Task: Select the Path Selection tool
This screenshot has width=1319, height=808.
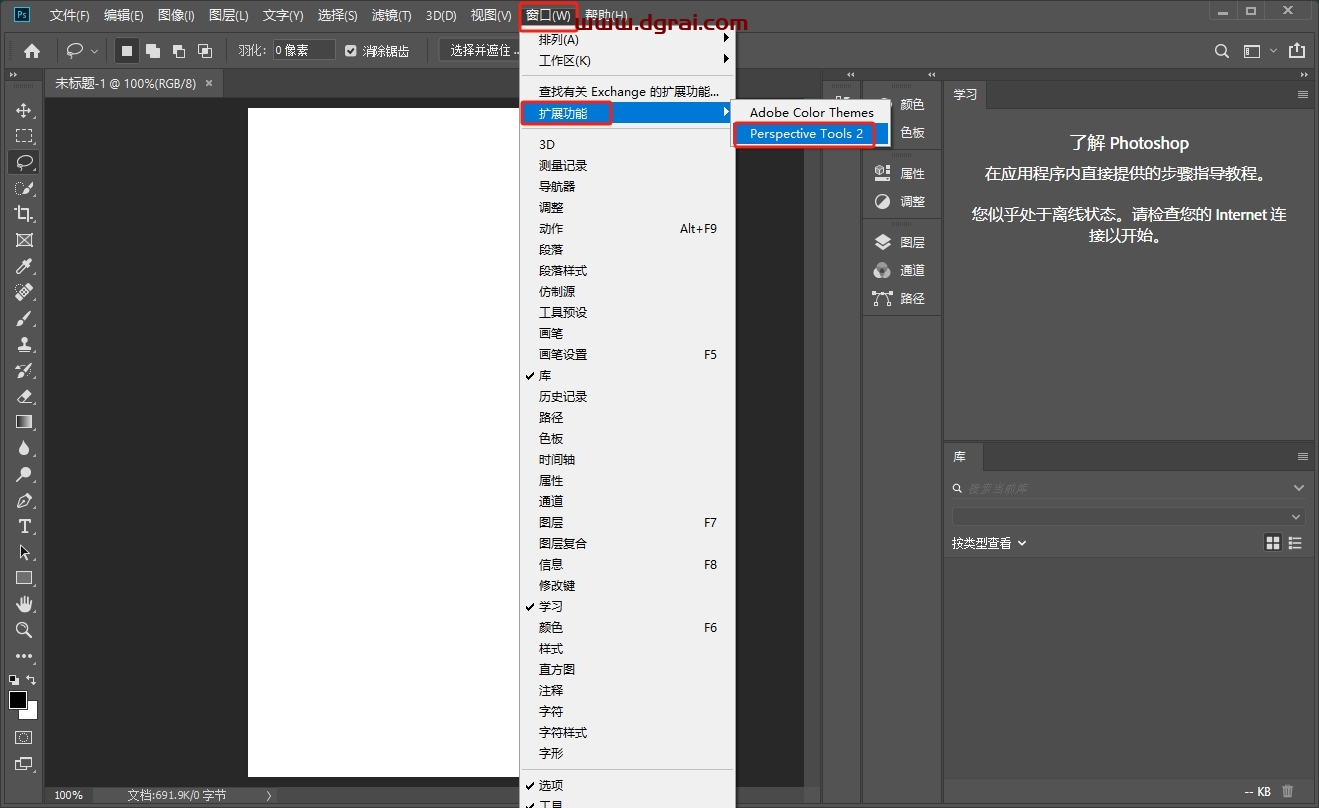Action: click(24, 552)
